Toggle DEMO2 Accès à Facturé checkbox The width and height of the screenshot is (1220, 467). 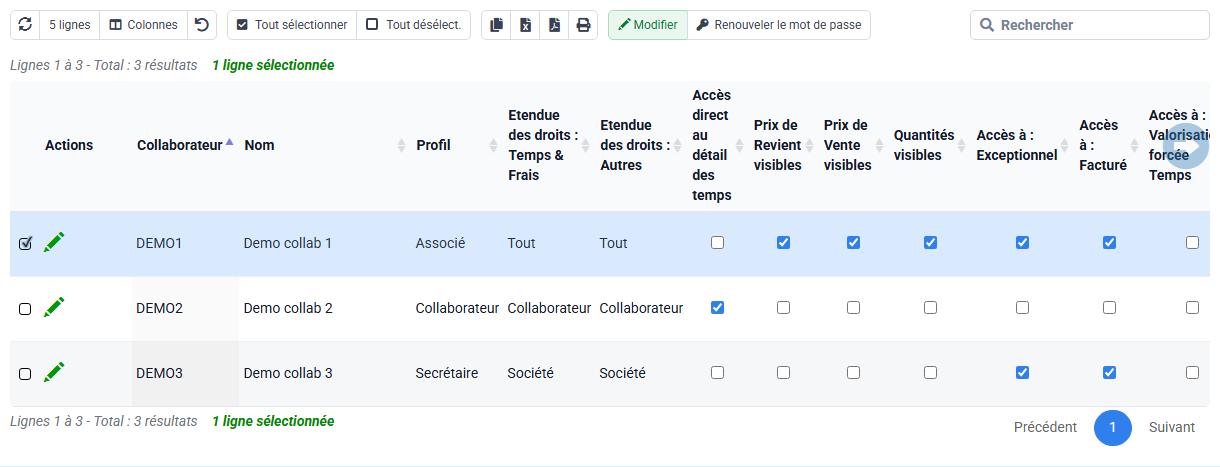click(1109, 307)
